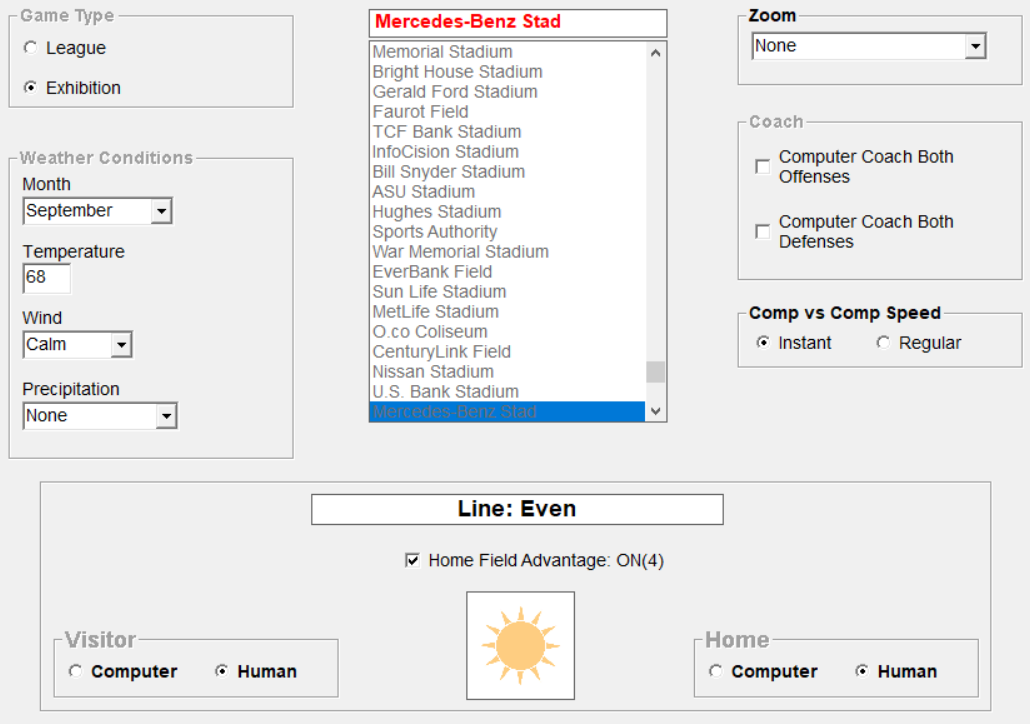Viewport: 1030px width, 724px height.
Task: Choose Faurot Field in stadium list
Action: (420, 112)
